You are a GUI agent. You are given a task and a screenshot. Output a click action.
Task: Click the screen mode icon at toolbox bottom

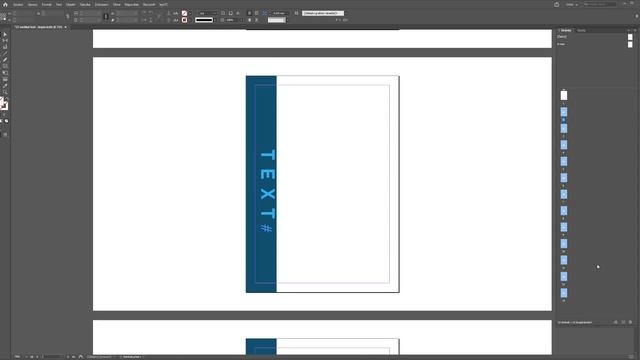pos(5,135)
